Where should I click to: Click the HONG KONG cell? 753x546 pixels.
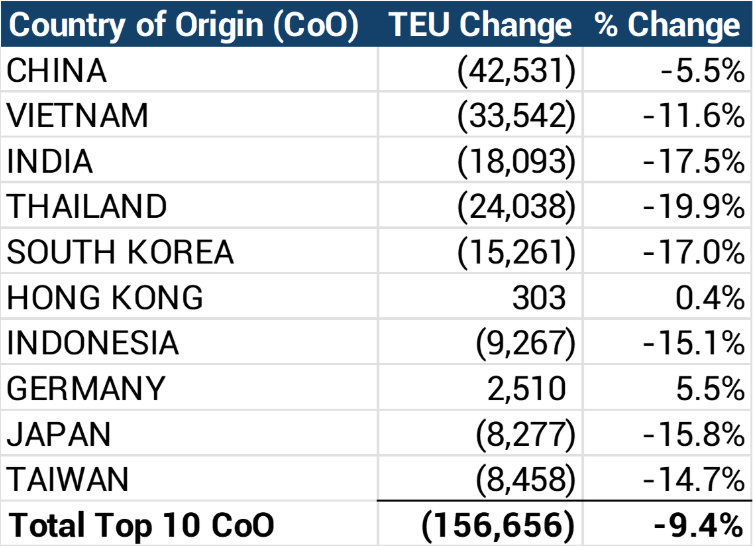[105, 297]
